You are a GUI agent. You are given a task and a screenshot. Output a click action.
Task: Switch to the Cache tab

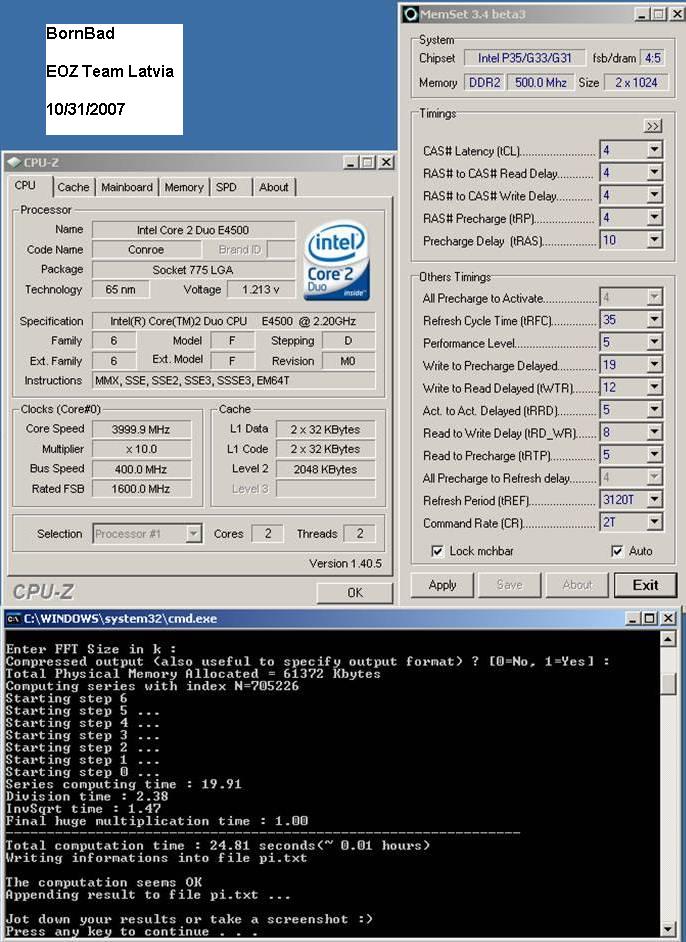(73, 187)
